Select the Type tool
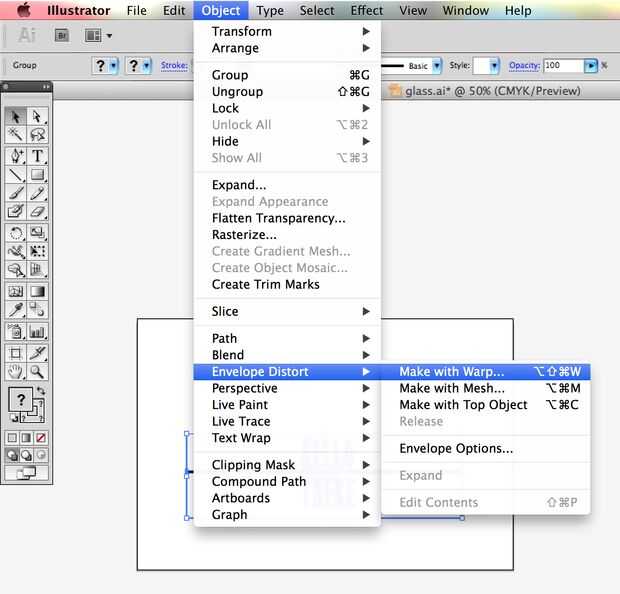The width and height of the screenshot is (620, 594). point(37,156)
